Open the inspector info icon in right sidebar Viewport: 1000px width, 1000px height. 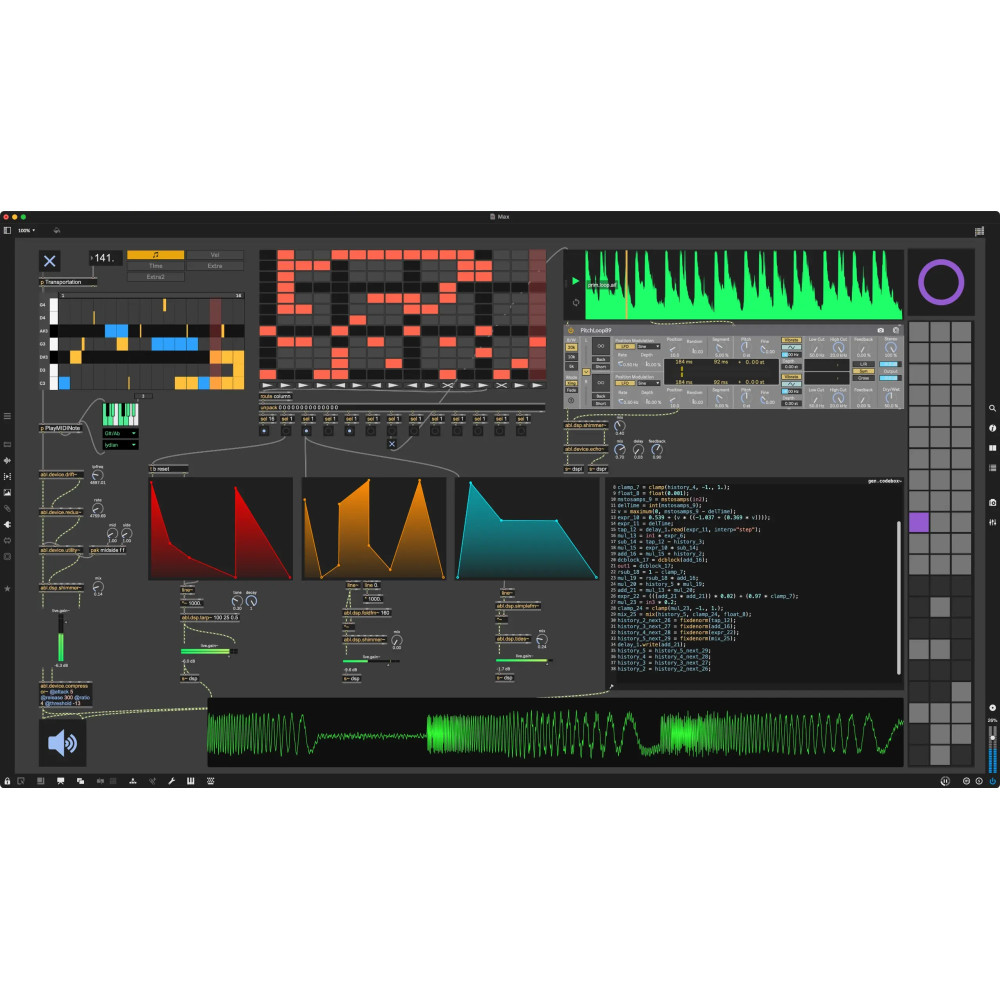pyautogui.click(x=992, y=428)
